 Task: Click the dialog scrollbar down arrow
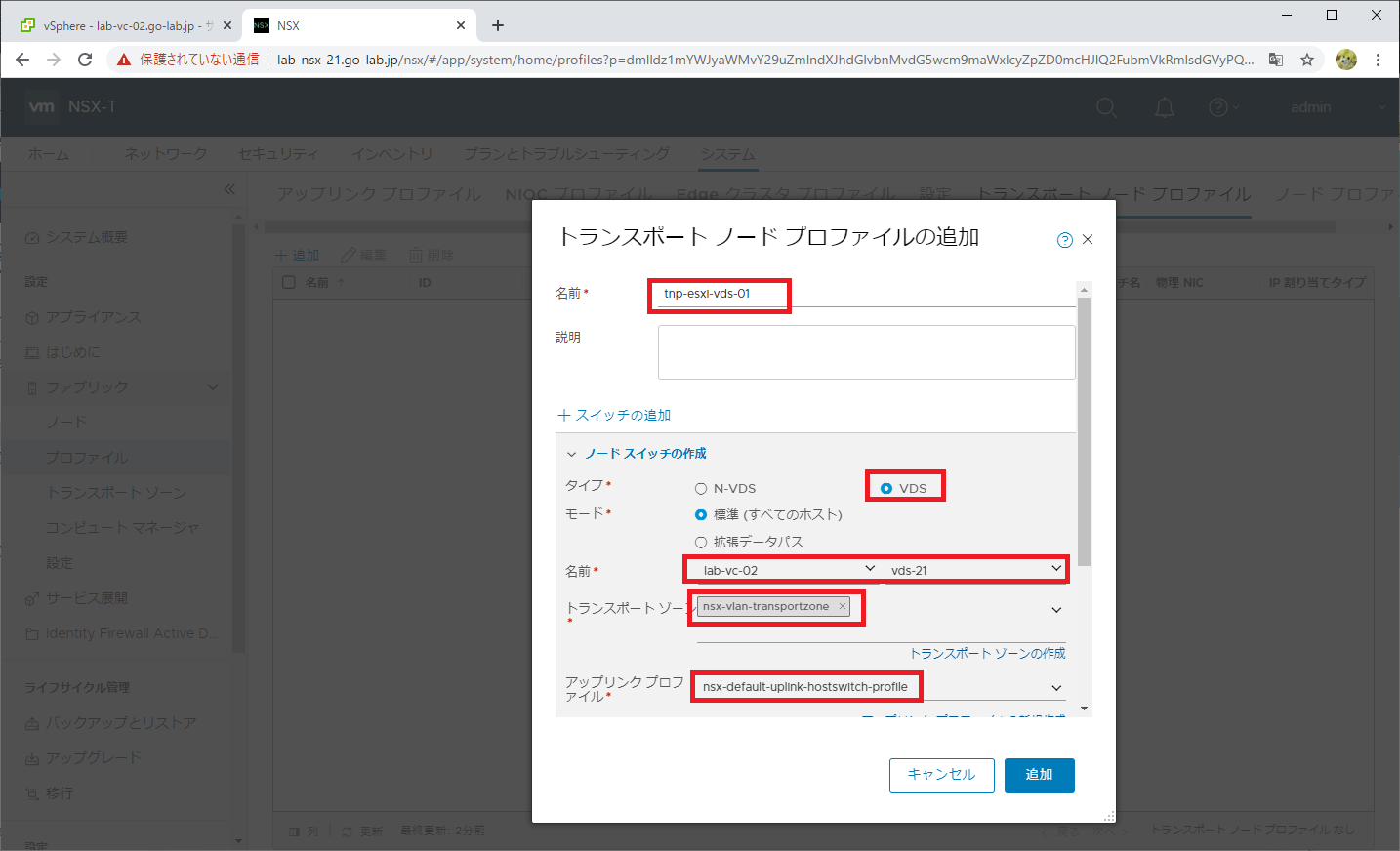(x=1085, y=709)
